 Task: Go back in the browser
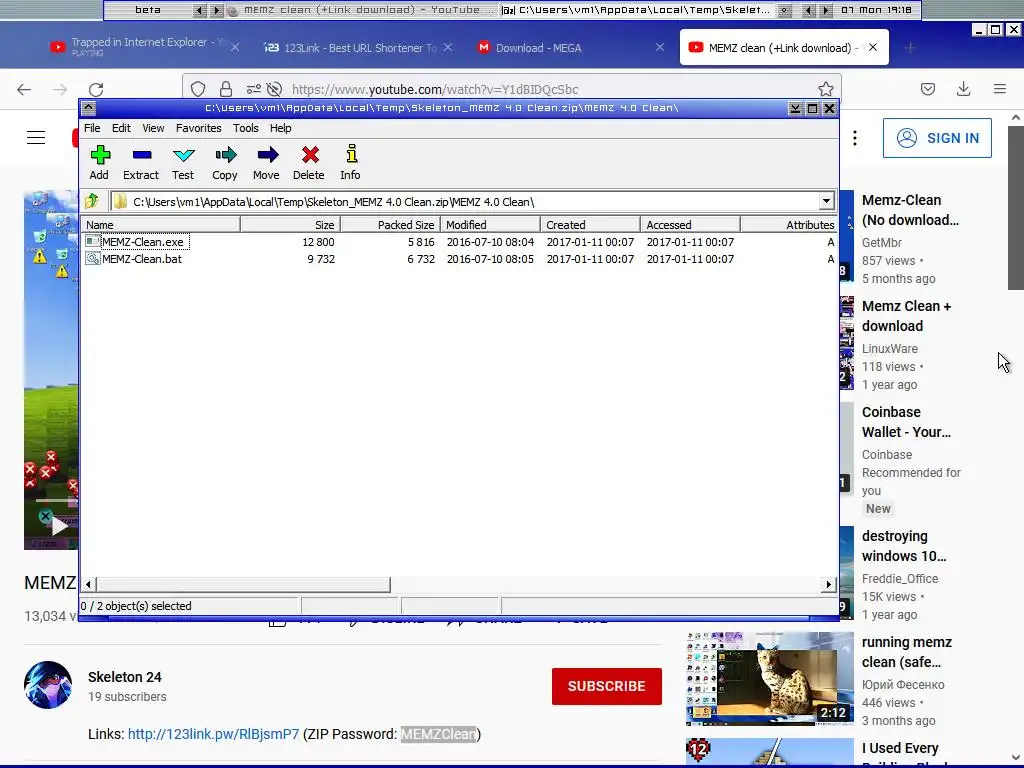(24, 89)
